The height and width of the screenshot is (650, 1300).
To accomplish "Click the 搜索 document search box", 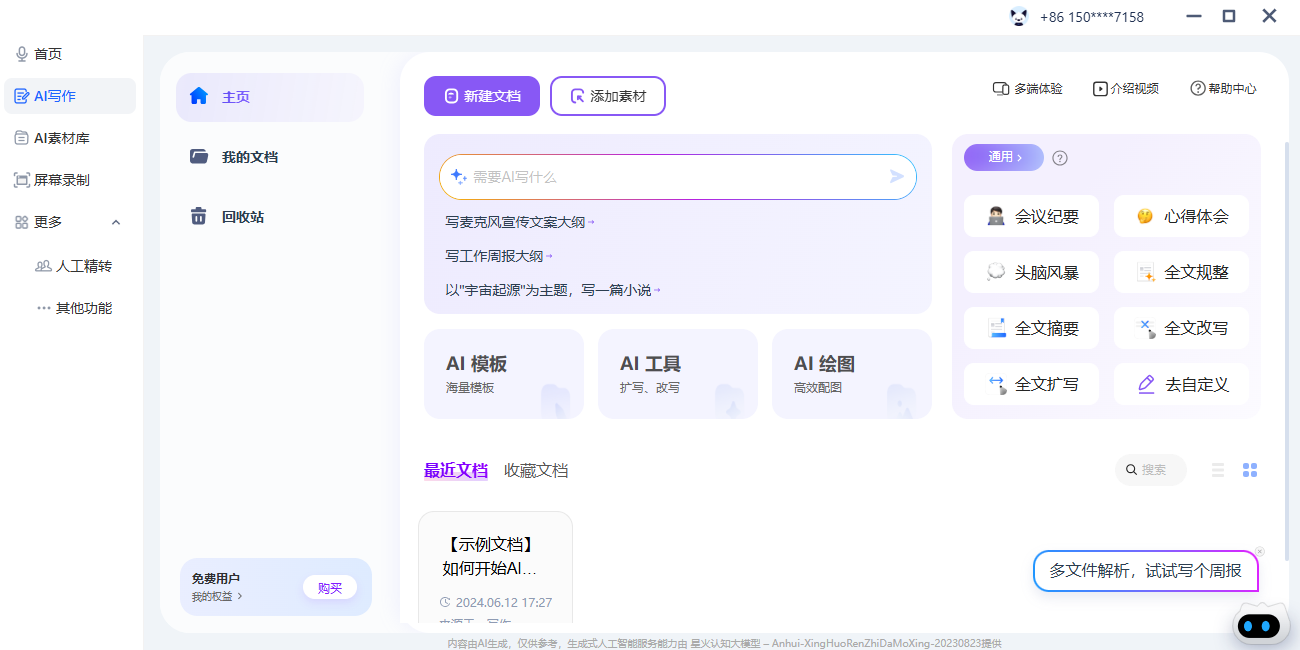I will pos(1151,470).
